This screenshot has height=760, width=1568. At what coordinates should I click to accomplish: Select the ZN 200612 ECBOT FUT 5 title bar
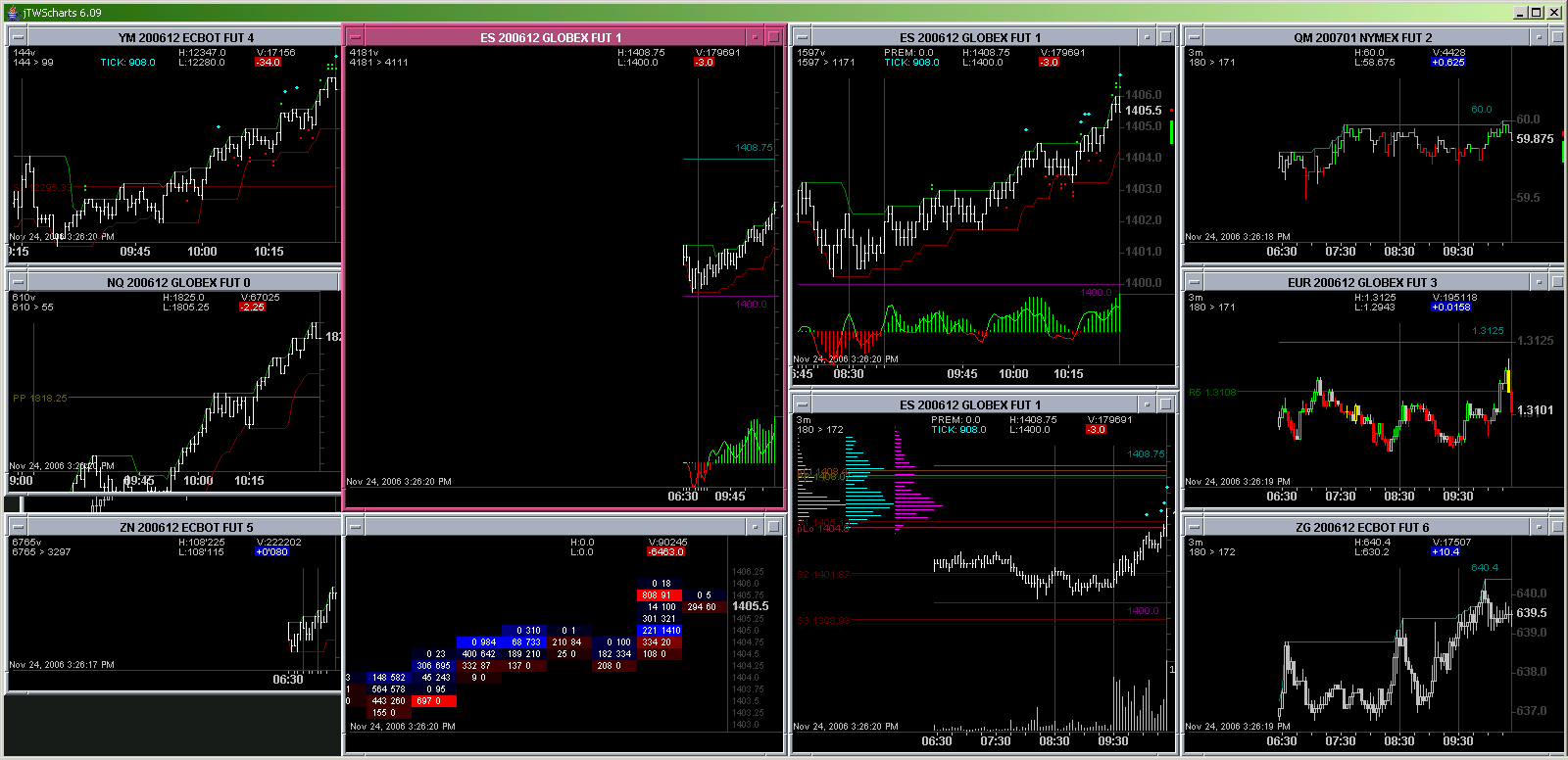coord(186,527)
